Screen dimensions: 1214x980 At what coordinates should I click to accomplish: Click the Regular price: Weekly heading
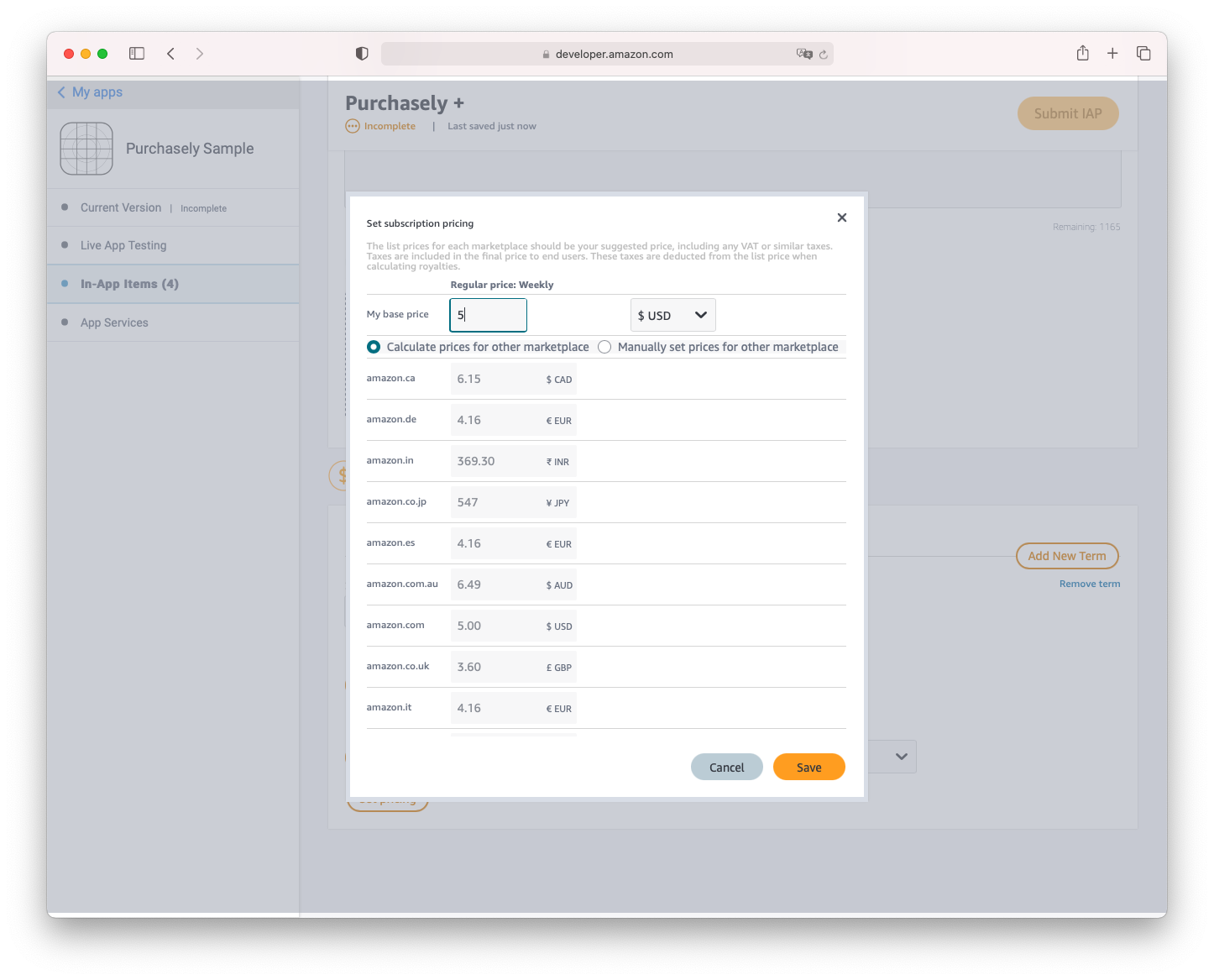[502, 285]
